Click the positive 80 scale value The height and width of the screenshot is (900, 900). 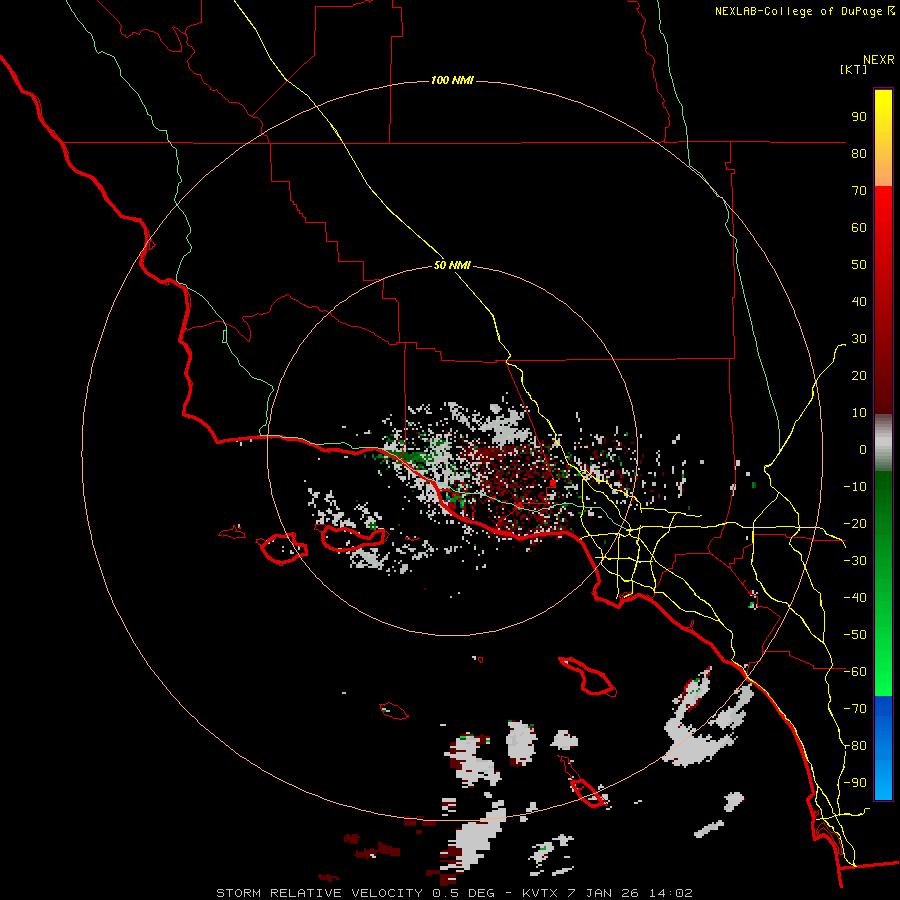pos(859,153)
